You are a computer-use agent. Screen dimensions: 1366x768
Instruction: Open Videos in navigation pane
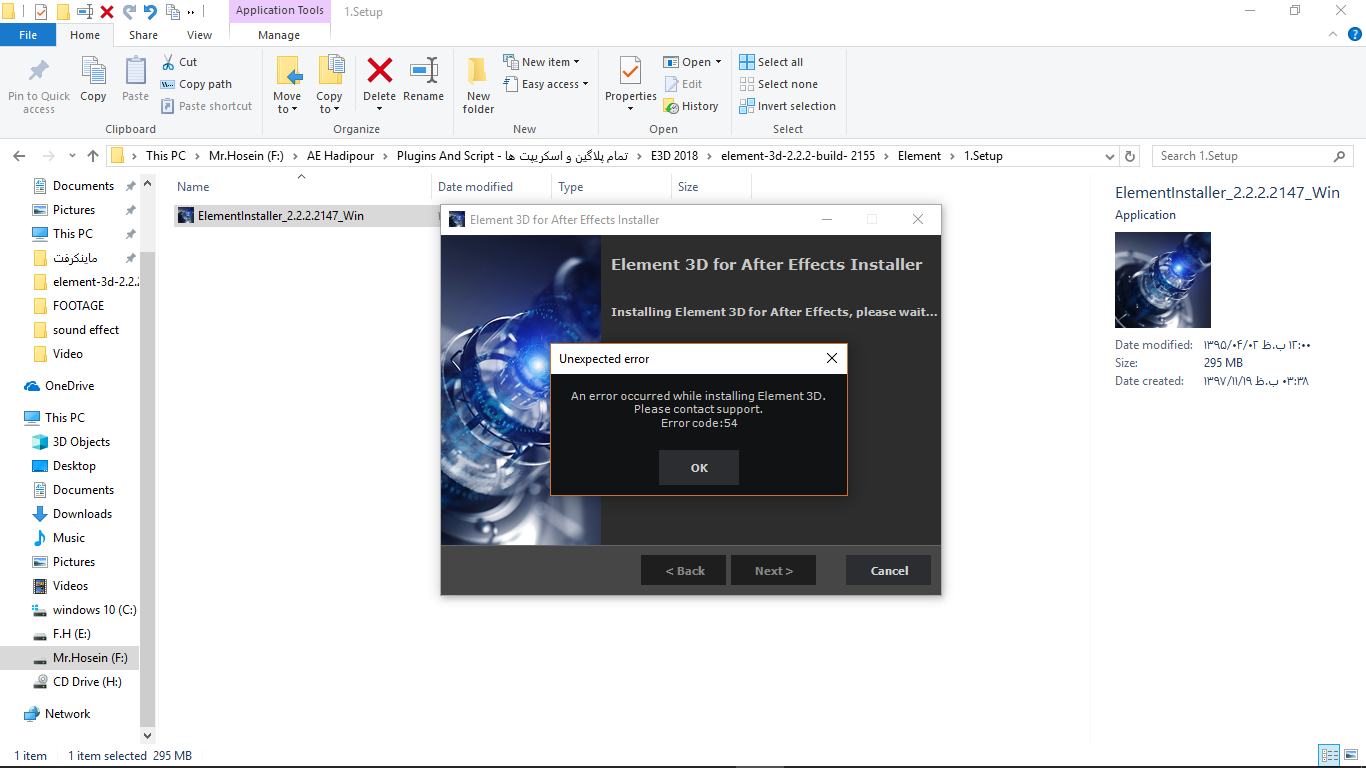[70, 586]
